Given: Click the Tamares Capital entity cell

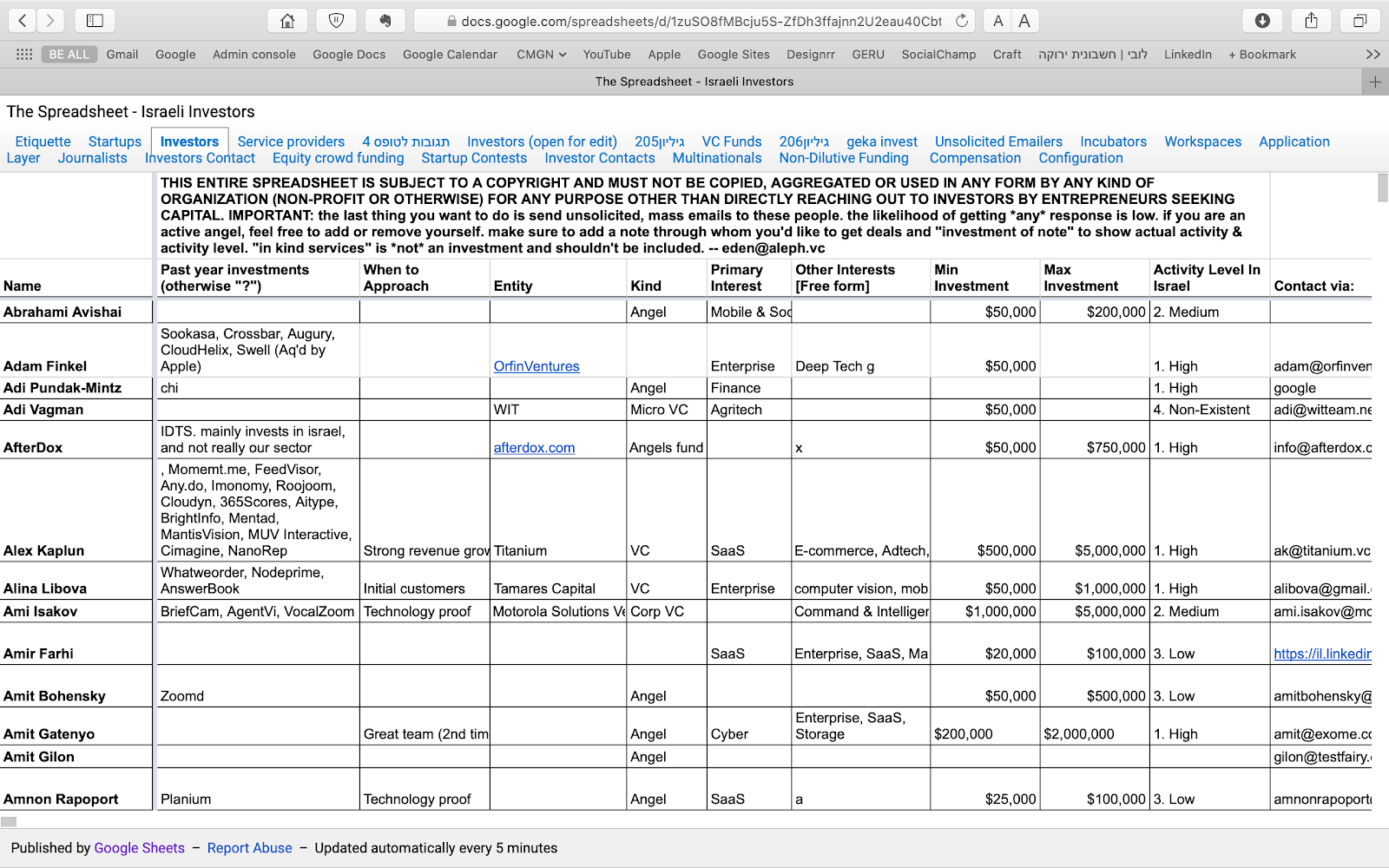Looking at the screenshot, I should click(557, 581).
